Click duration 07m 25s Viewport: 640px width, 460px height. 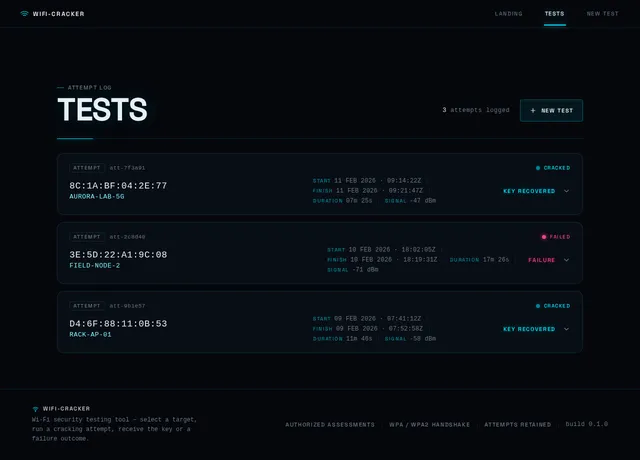359,201
